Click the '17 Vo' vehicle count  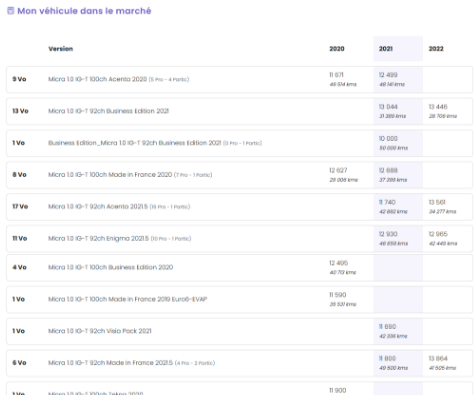coord(20,206)
